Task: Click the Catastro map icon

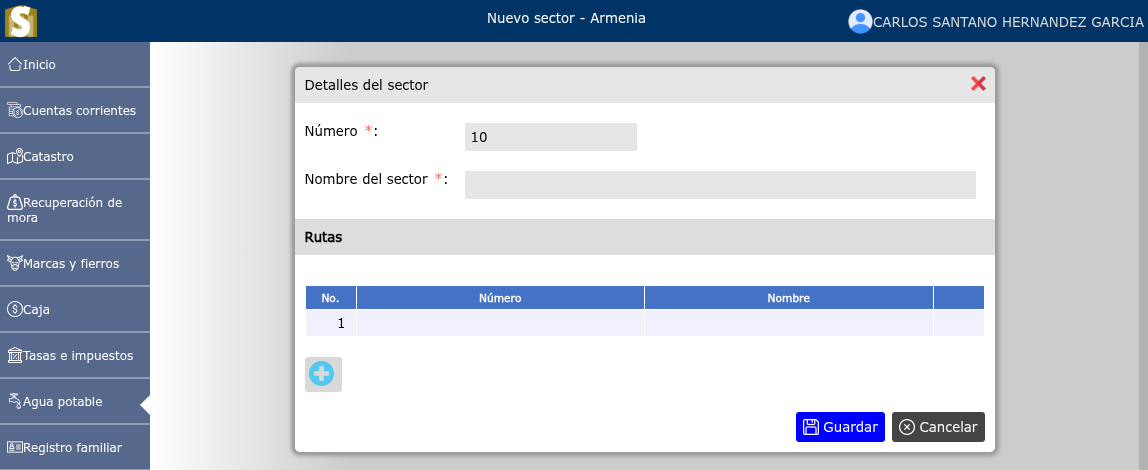Action: click(15, 157)
